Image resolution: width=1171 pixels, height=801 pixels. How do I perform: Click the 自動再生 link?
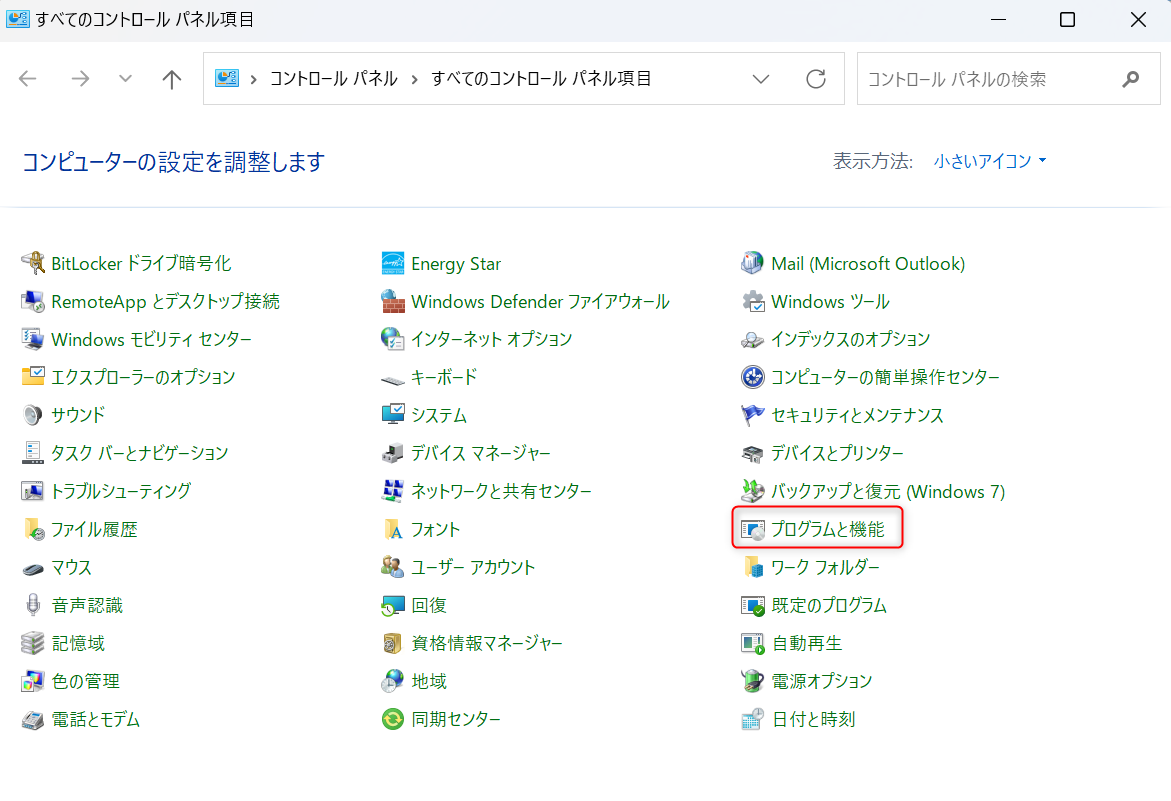(x=807, y=643)
